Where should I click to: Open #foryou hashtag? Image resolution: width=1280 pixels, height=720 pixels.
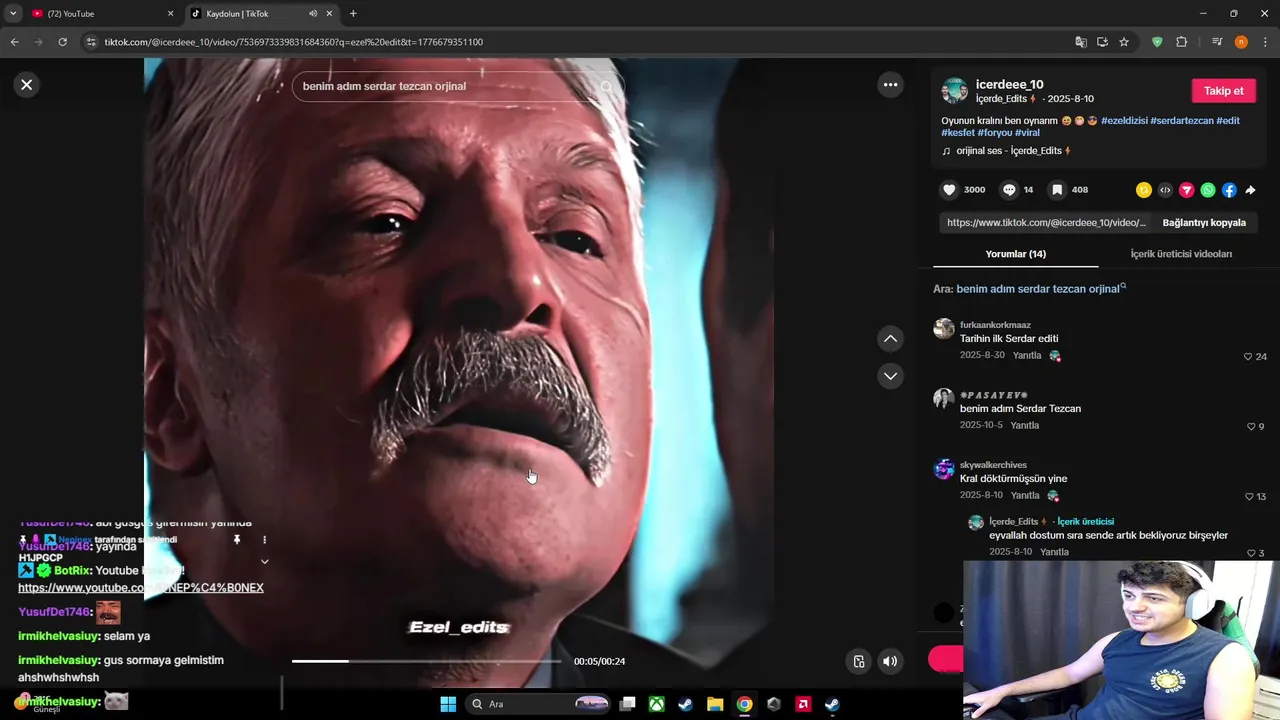pos(995,133)
